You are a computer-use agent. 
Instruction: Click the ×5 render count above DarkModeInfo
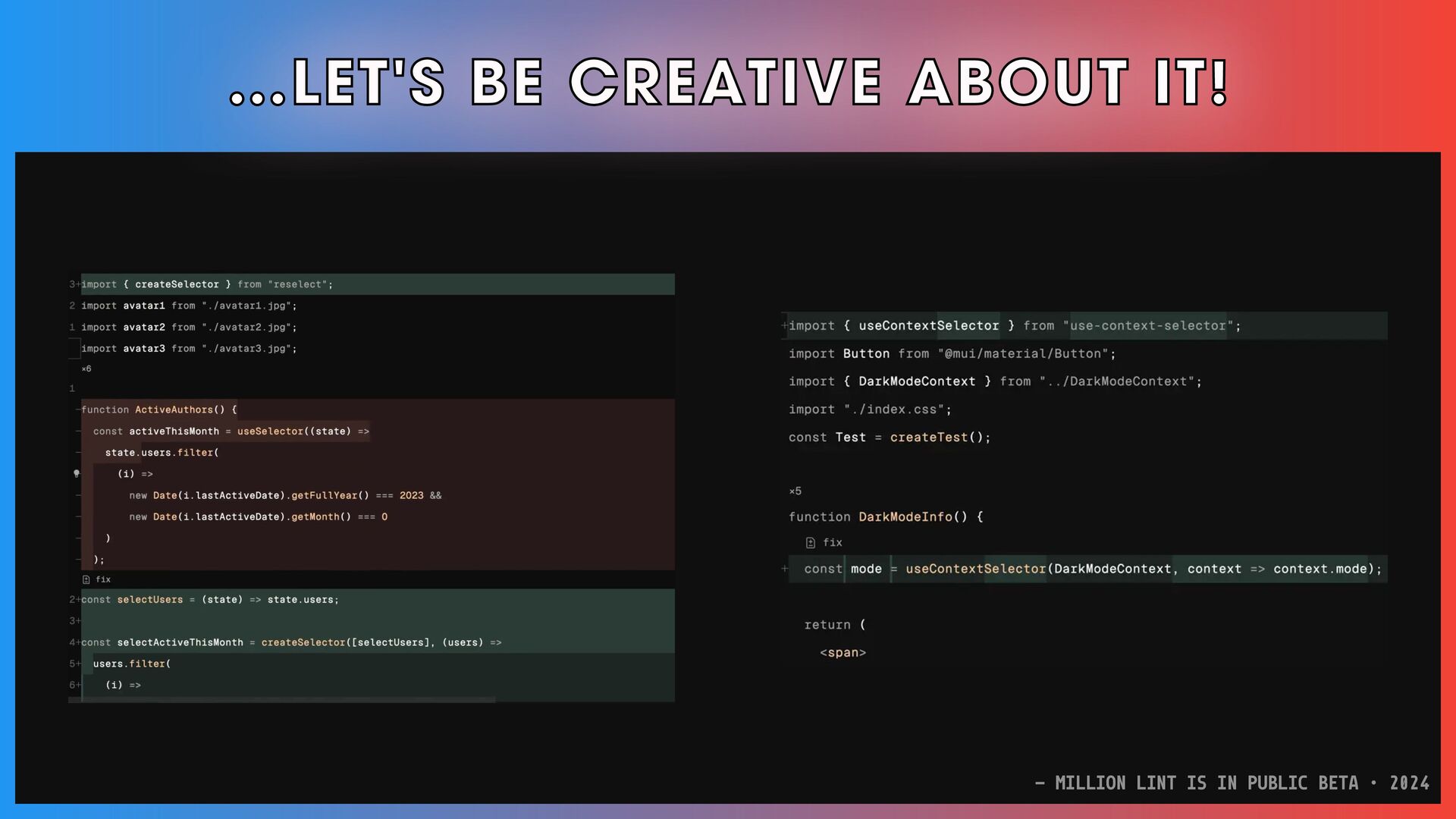pyautogui.click(x=795, y=491)
